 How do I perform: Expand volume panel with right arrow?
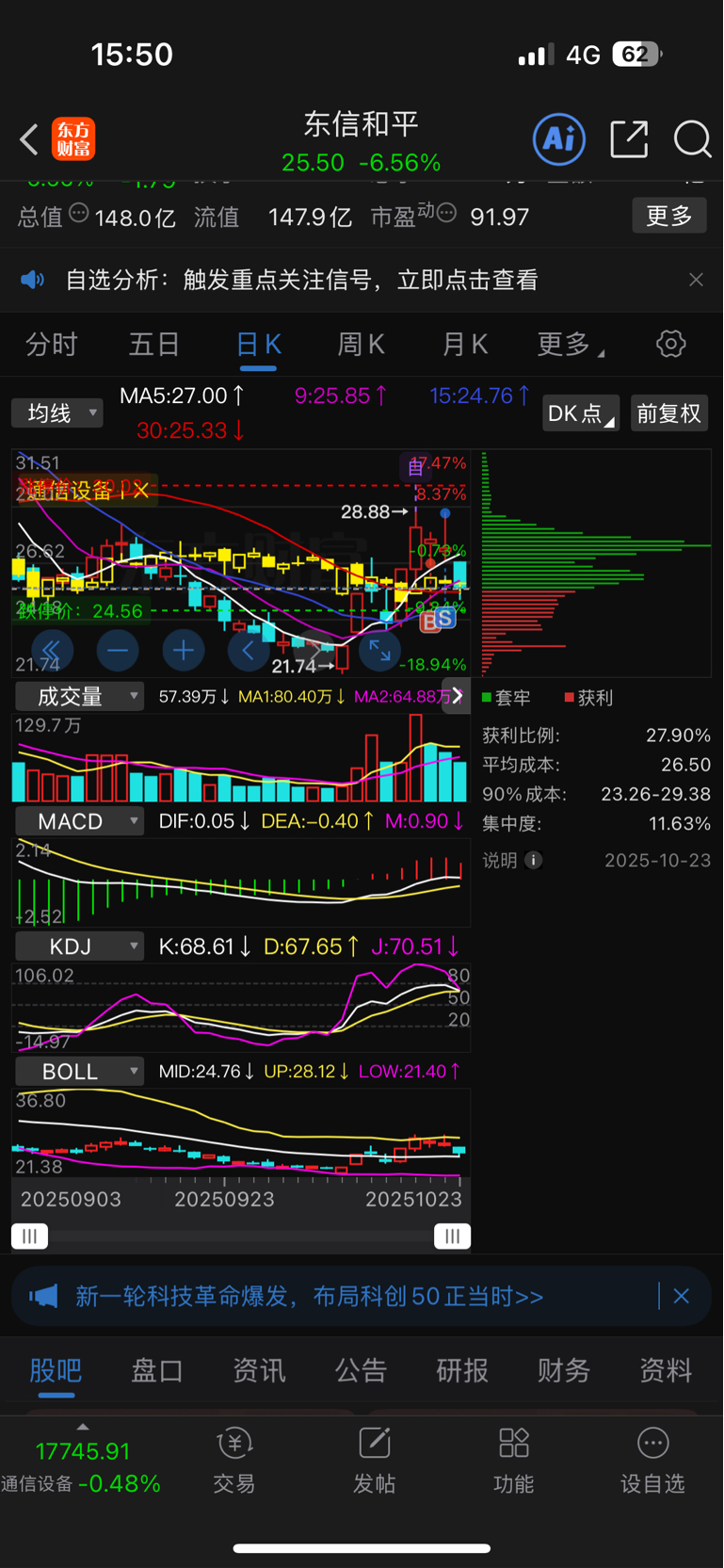coord(457,696)
